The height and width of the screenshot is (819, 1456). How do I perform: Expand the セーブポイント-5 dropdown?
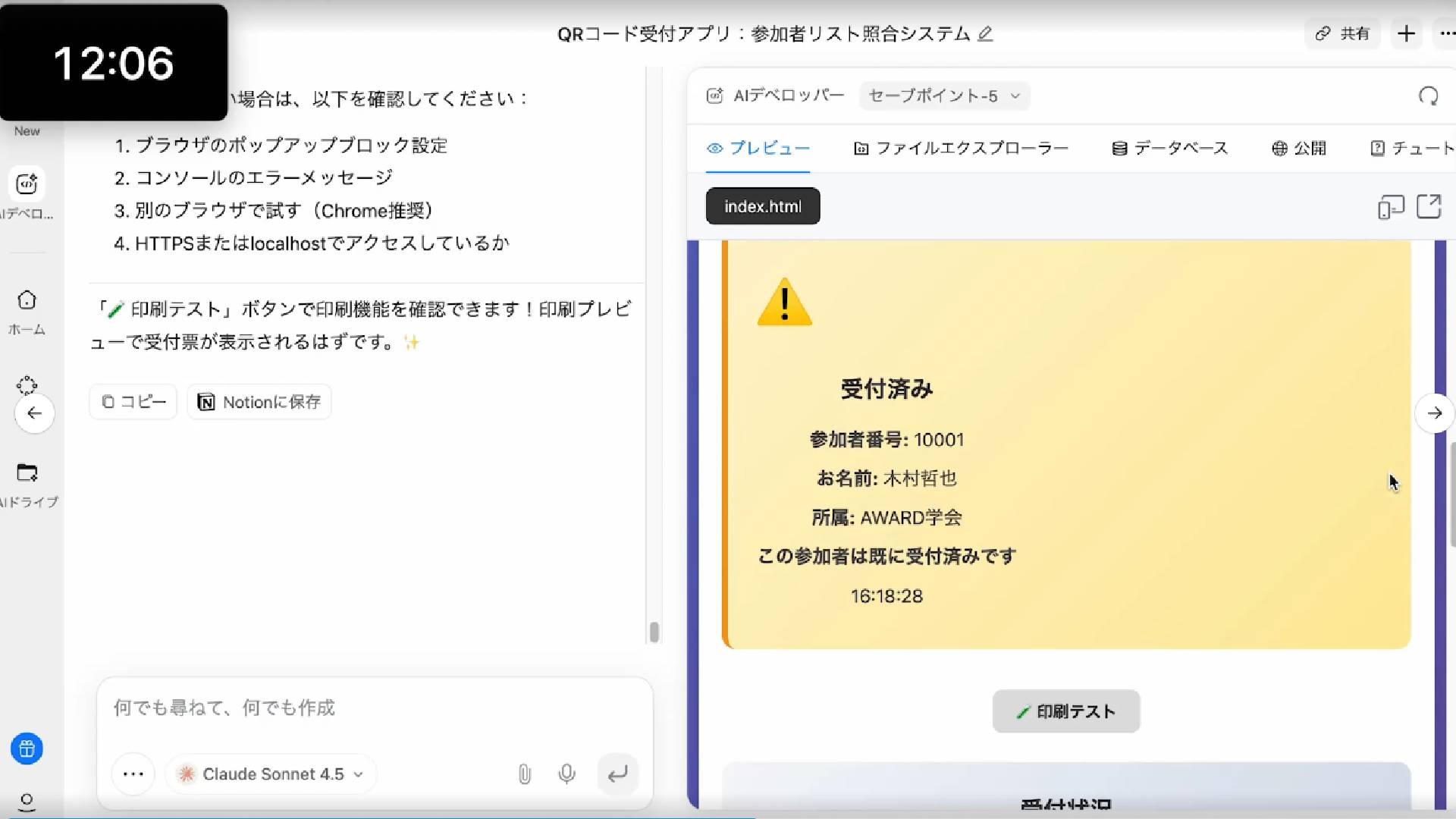943,96
